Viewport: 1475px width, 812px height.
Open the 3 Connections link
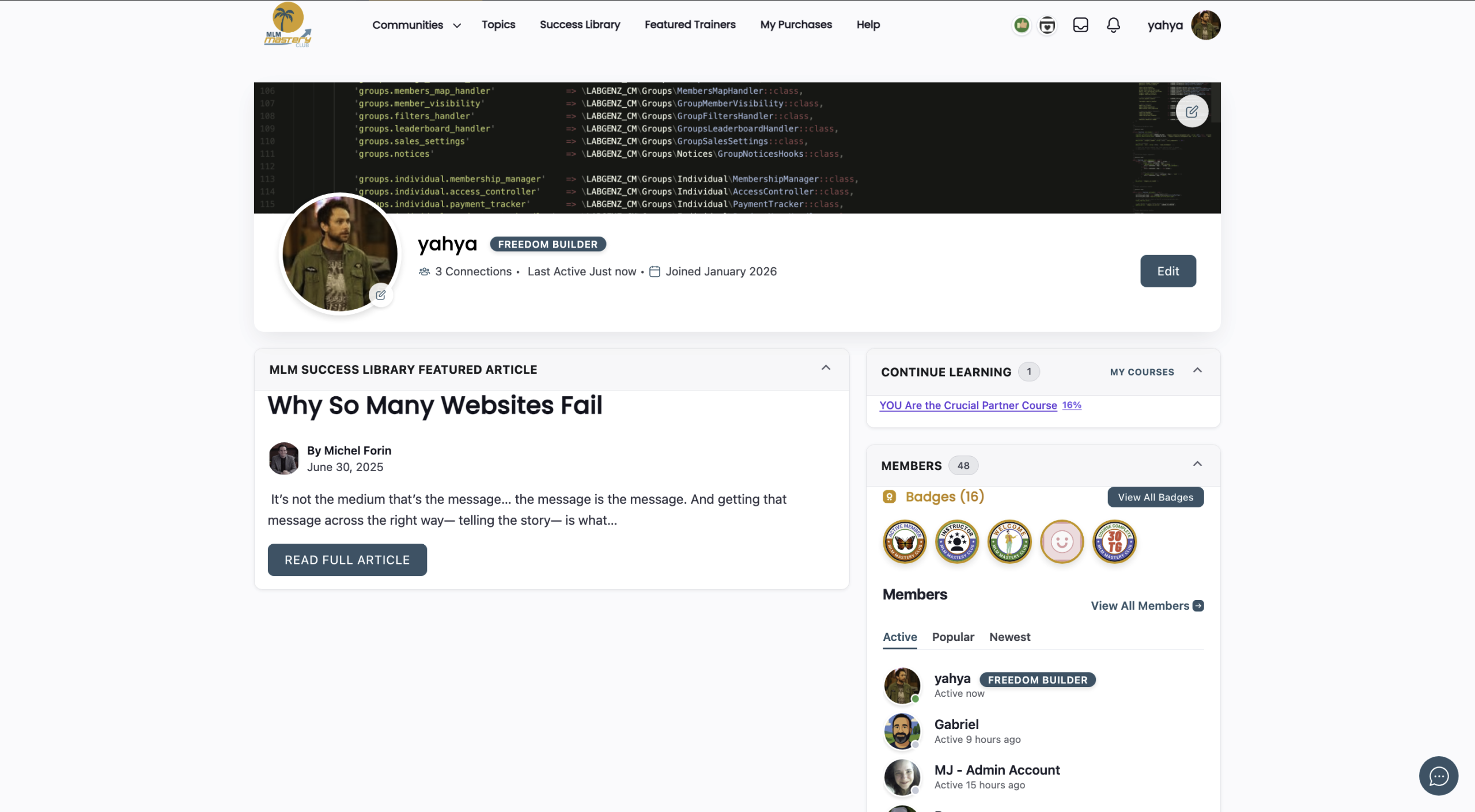(x=473, y=272)
